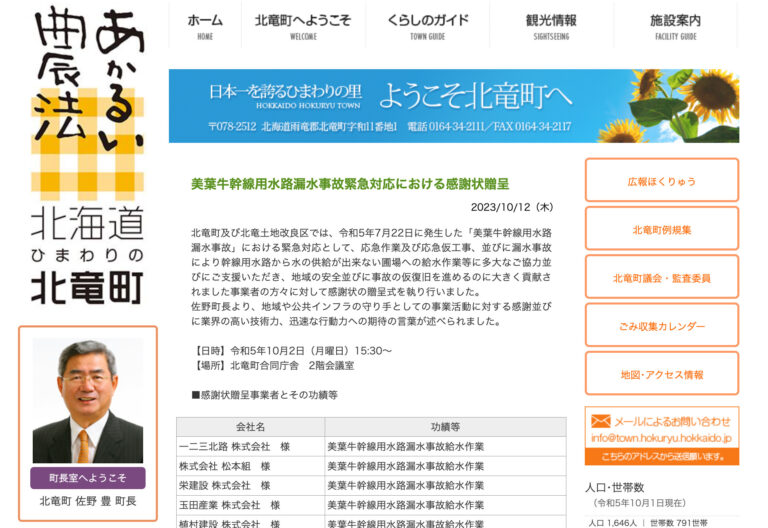Screen dimensions: 768x528
Task: Open the ホーム menu item
Action: (x=205, y=26)
